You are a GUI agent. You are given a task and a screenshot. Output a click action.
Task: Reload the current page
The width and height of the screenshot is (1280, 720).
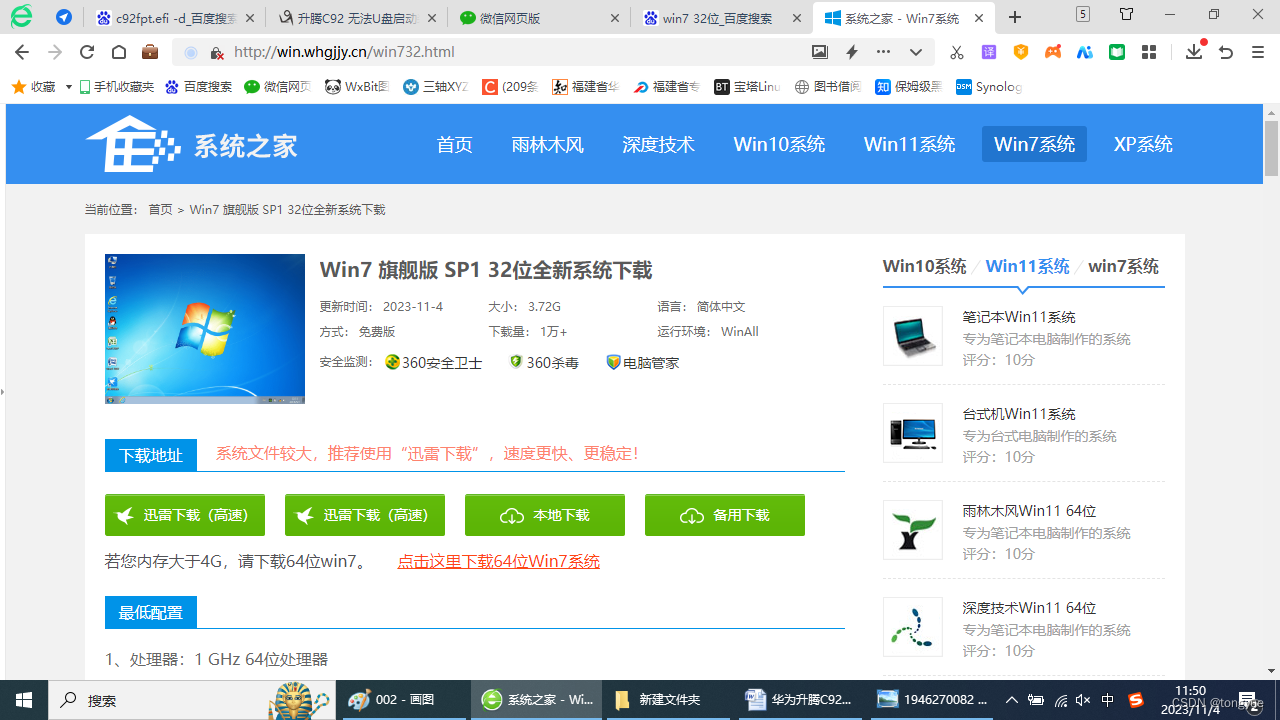pos(87,52)
